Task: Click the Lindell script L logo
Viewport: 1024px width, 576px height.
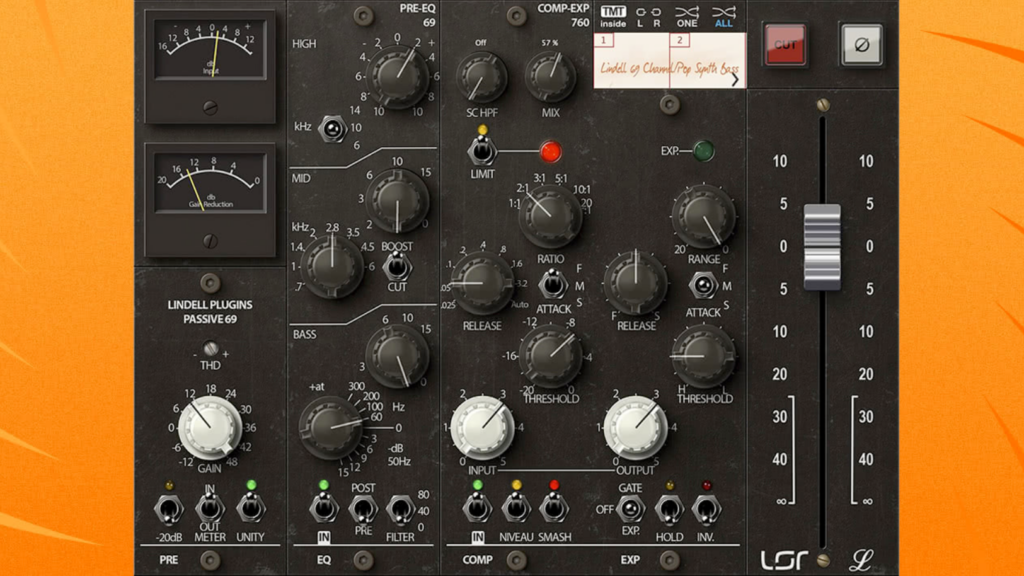Action: pyautogui.click(x=861, y=559)
